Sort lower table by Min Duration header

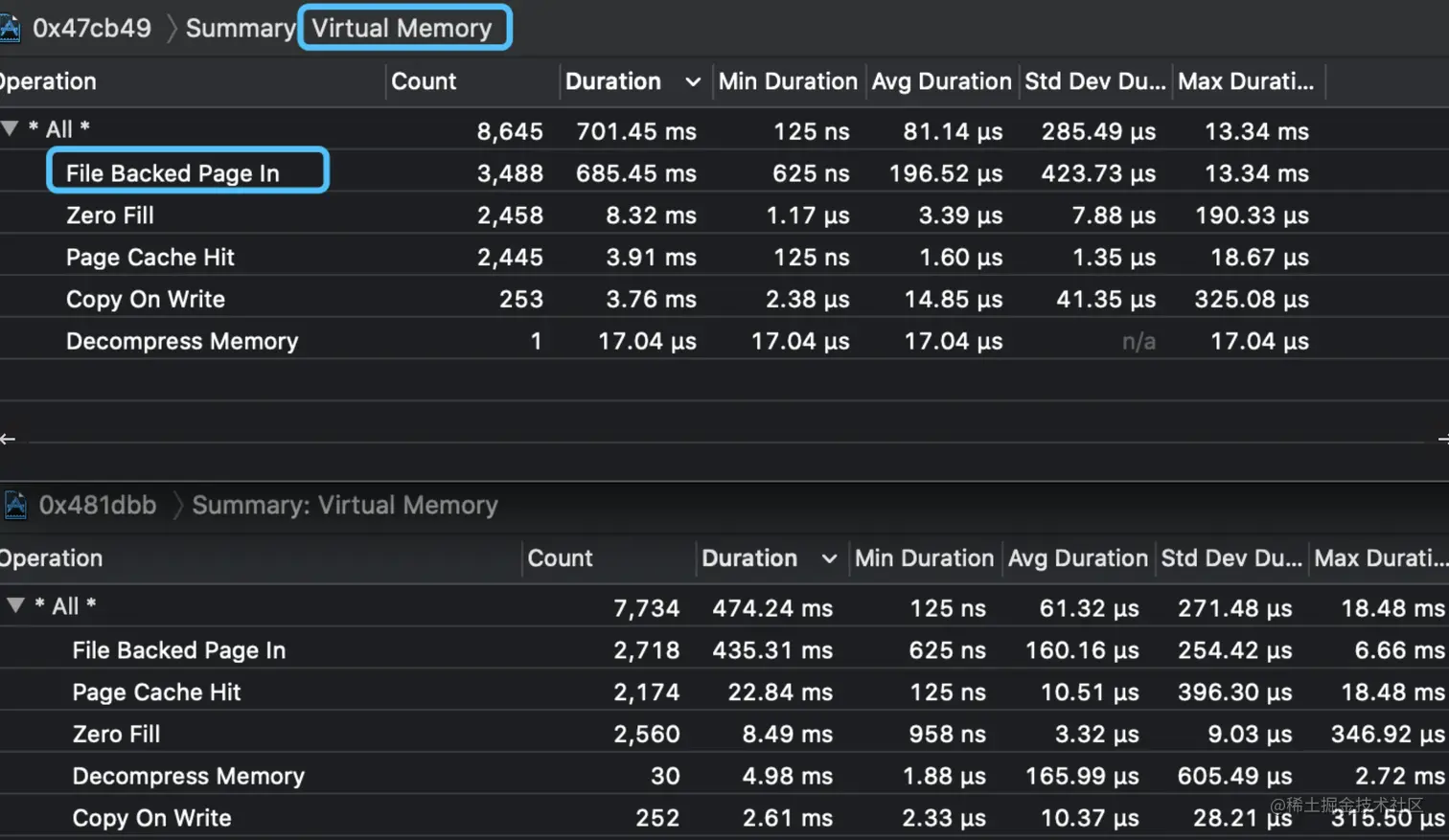(x=924, y=558)
